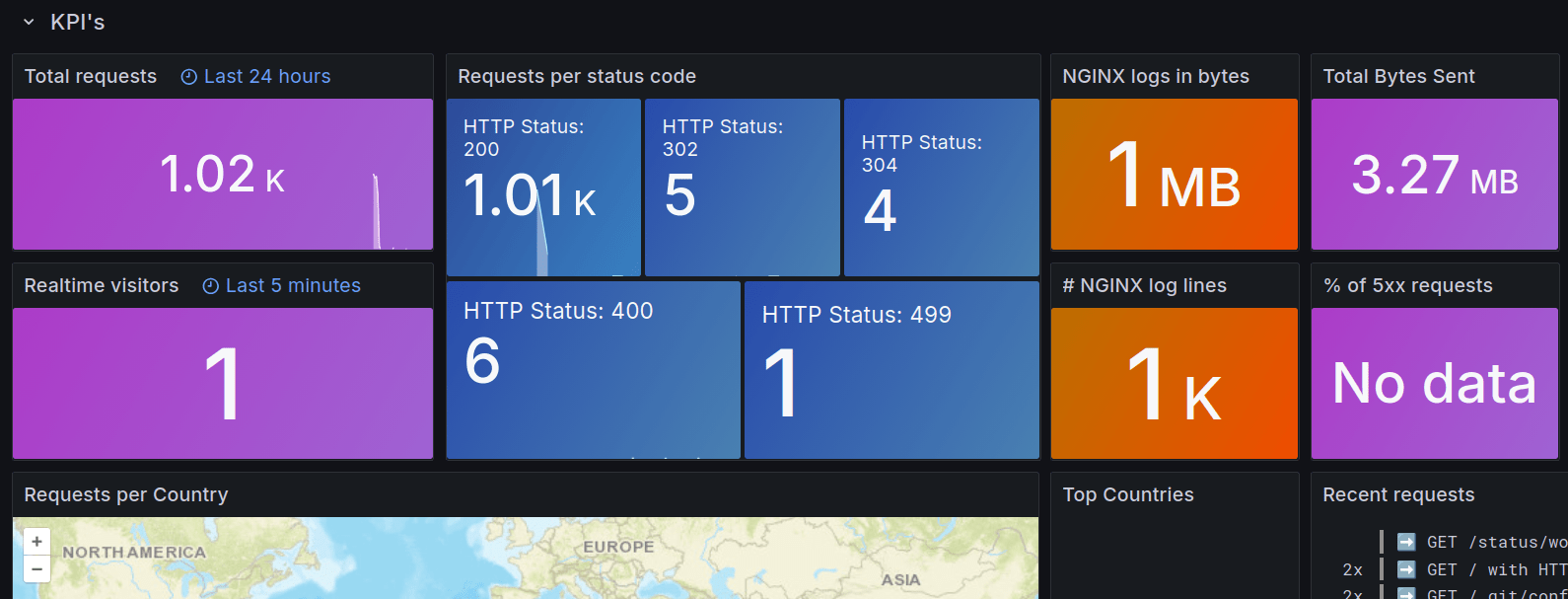Open the Total requests panel title
The image size is (1568, 599).
click(91, 77)
